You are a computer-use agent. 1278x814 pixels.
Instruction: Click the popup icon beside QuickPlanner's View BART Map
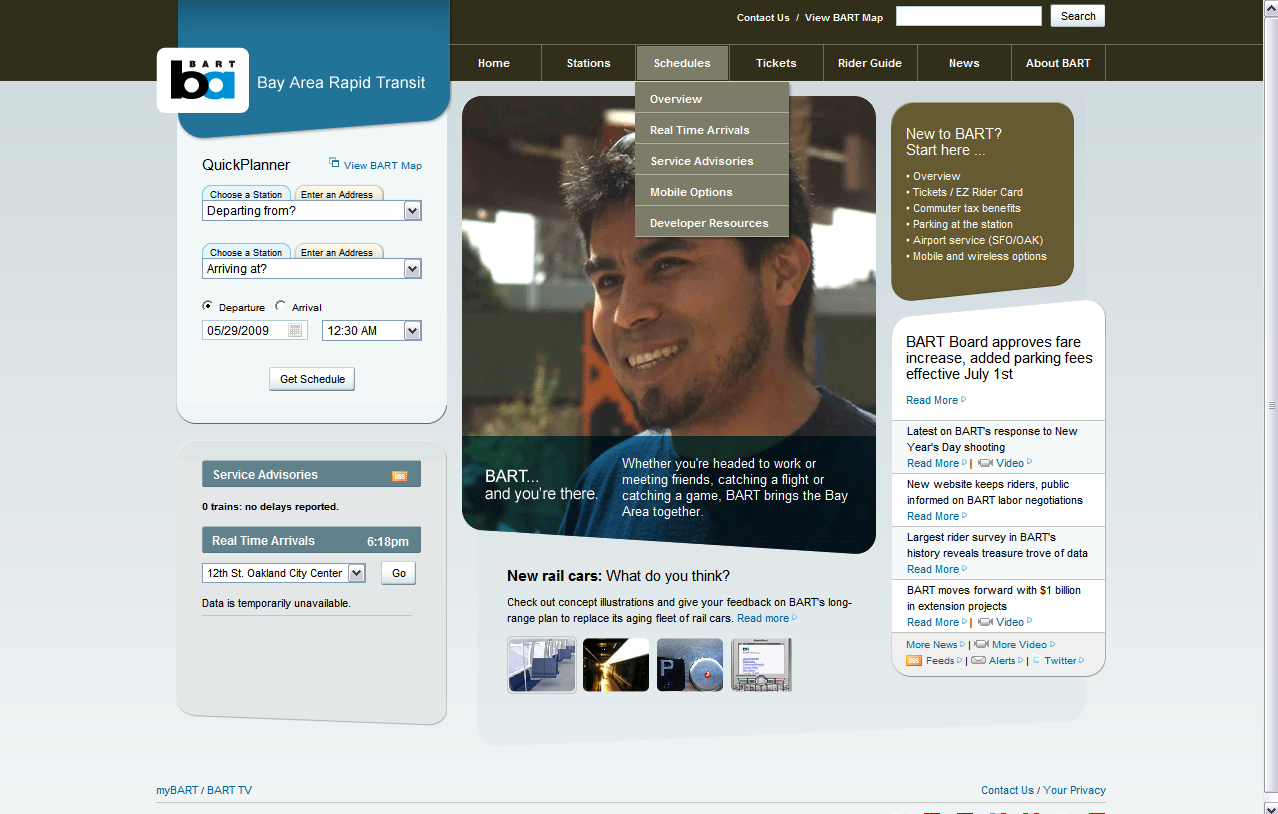(x=334, y=164)
